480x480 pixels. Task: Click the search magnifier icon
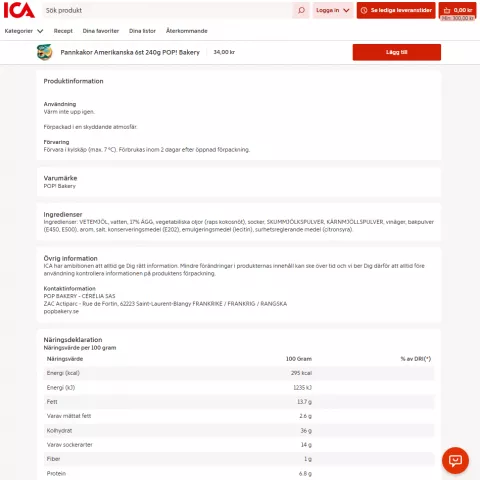pos(301,10)
